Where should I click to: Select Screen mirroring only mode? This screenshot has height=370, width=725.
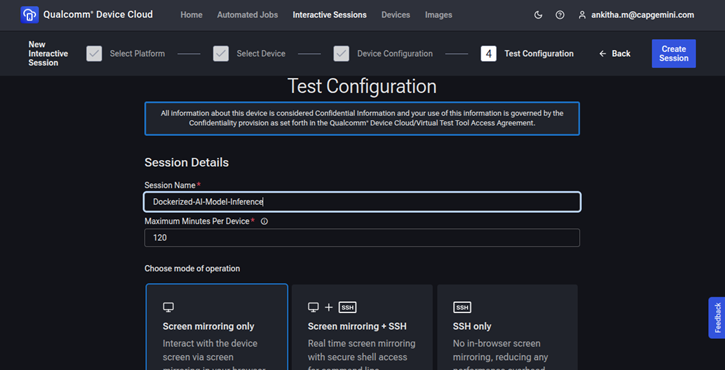pyautogui.click(x=217, y=327)
